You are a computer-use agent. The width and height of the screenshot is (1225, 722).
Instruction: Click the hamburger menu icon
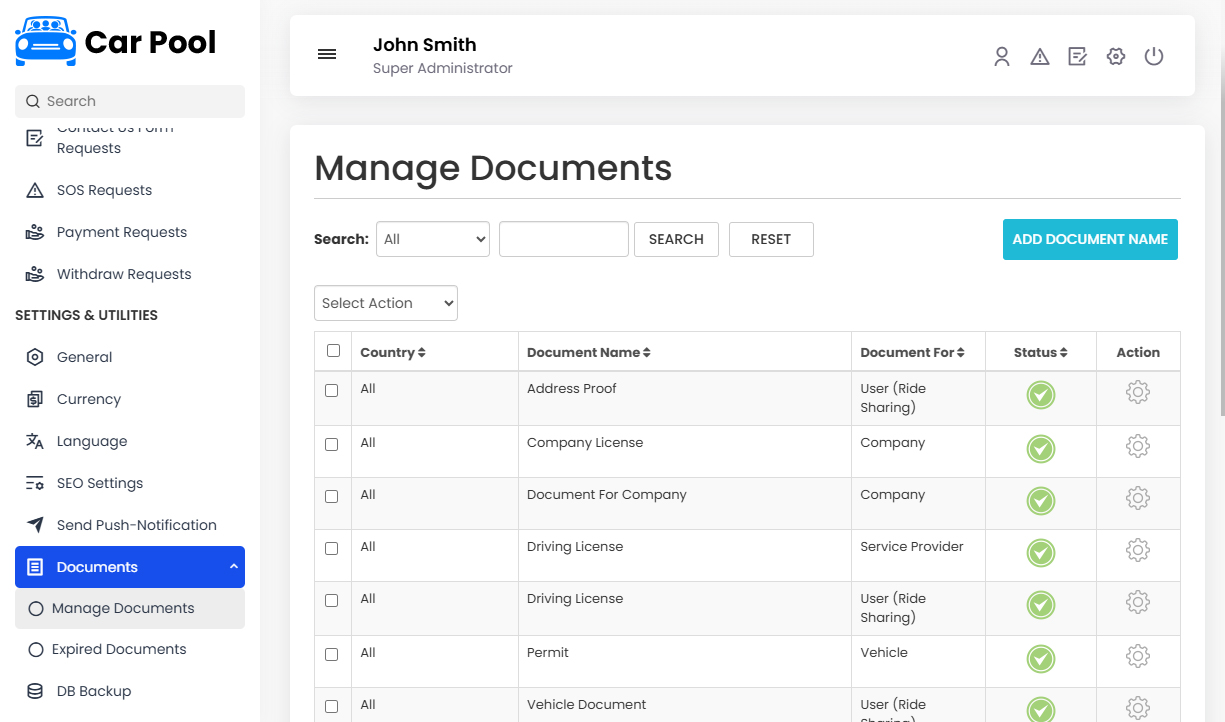coord(327,55)
